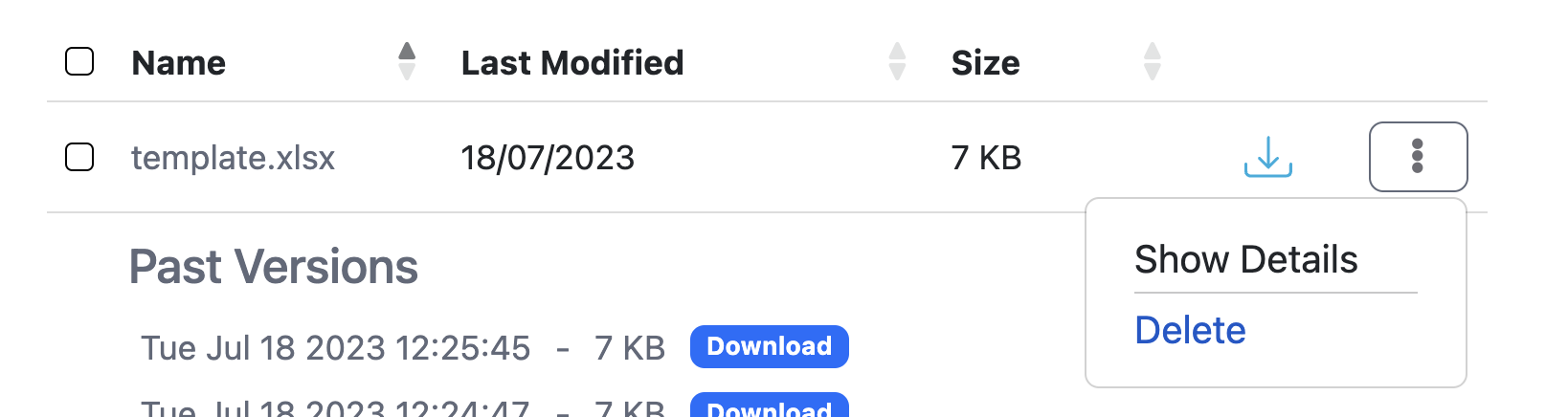
Task: Click the Past Versions heading
Action: click(x=274, y=267)
